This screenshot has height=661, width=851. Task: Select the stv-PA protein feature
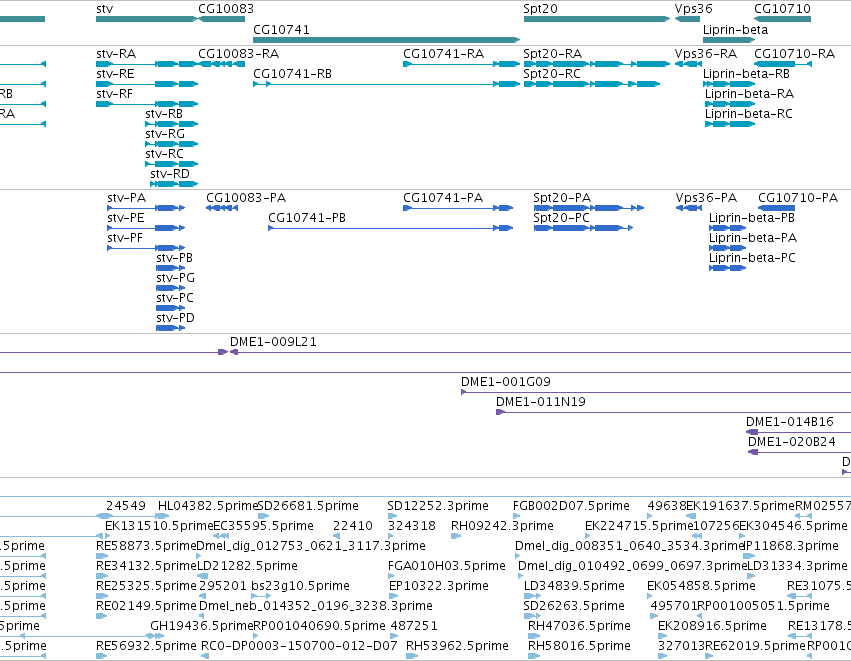pos(146,208)
